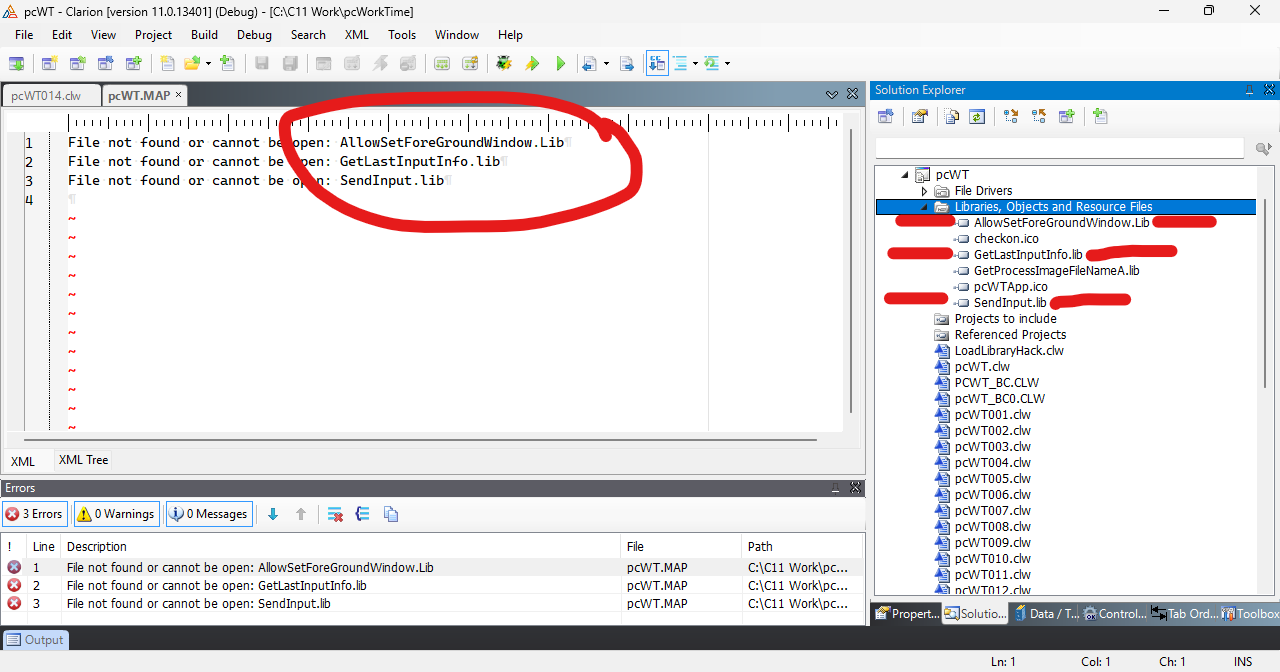The height and width of the screenshot is (672, 1280).
Task: Click the Path column header in Errors
Action: coord(802,546)
